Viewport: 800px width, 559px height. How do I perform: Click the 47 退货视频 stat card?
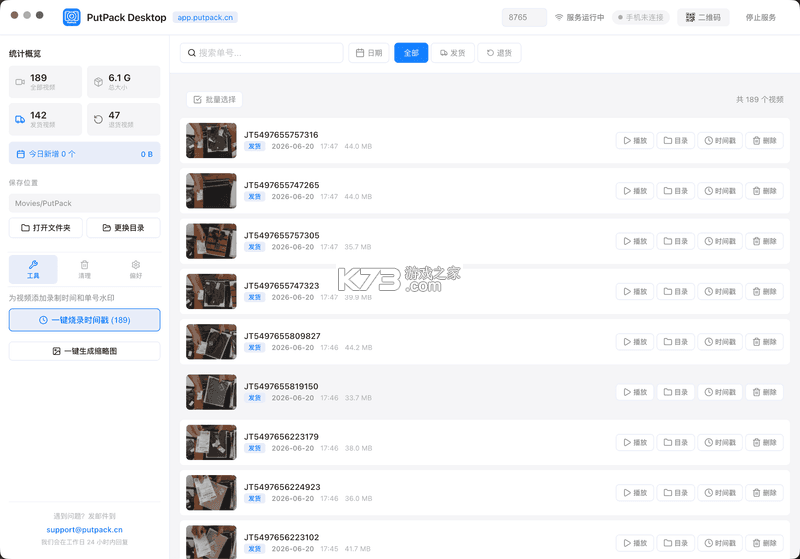(x=123, y=119)
